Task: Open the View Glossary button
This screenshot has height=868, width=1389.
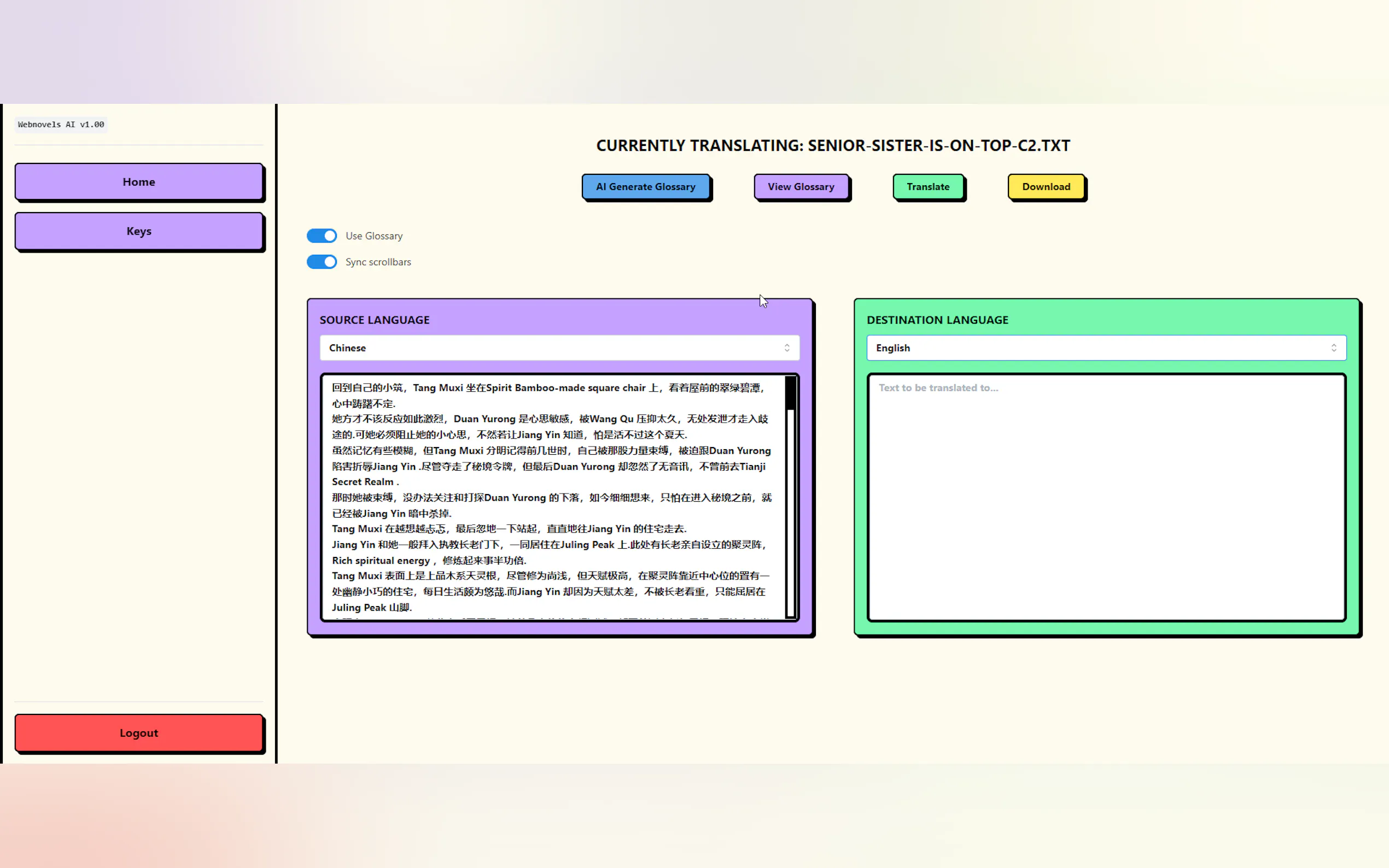Action: coord(801,186)
